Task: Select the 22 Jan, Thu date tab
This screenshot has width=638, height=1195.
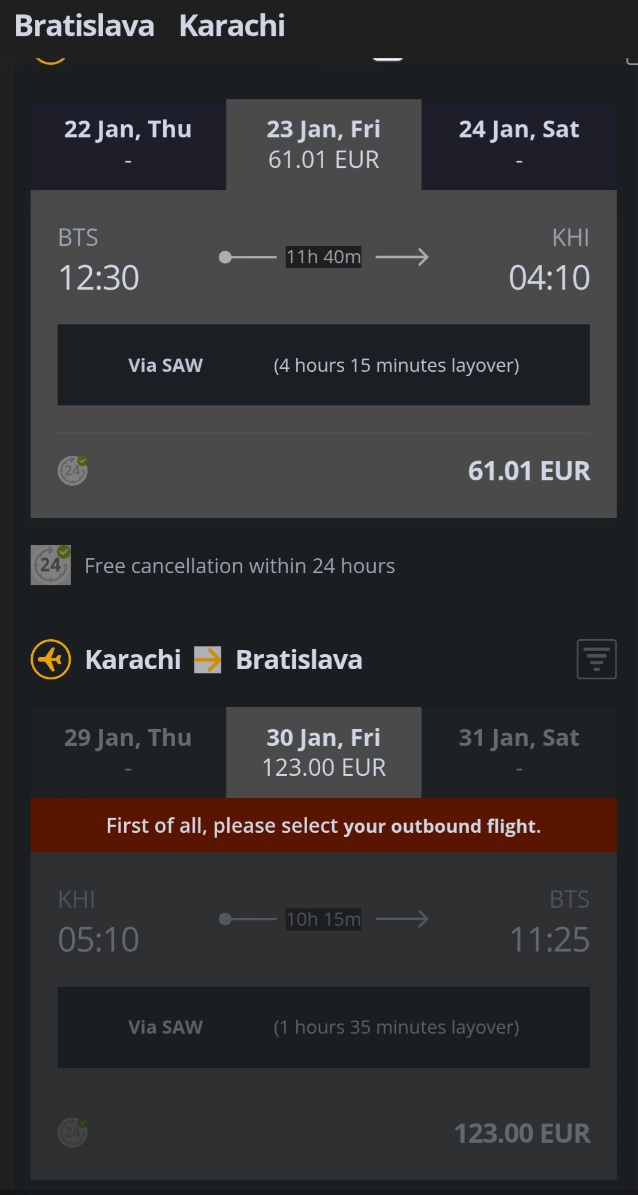Action: 128,144
